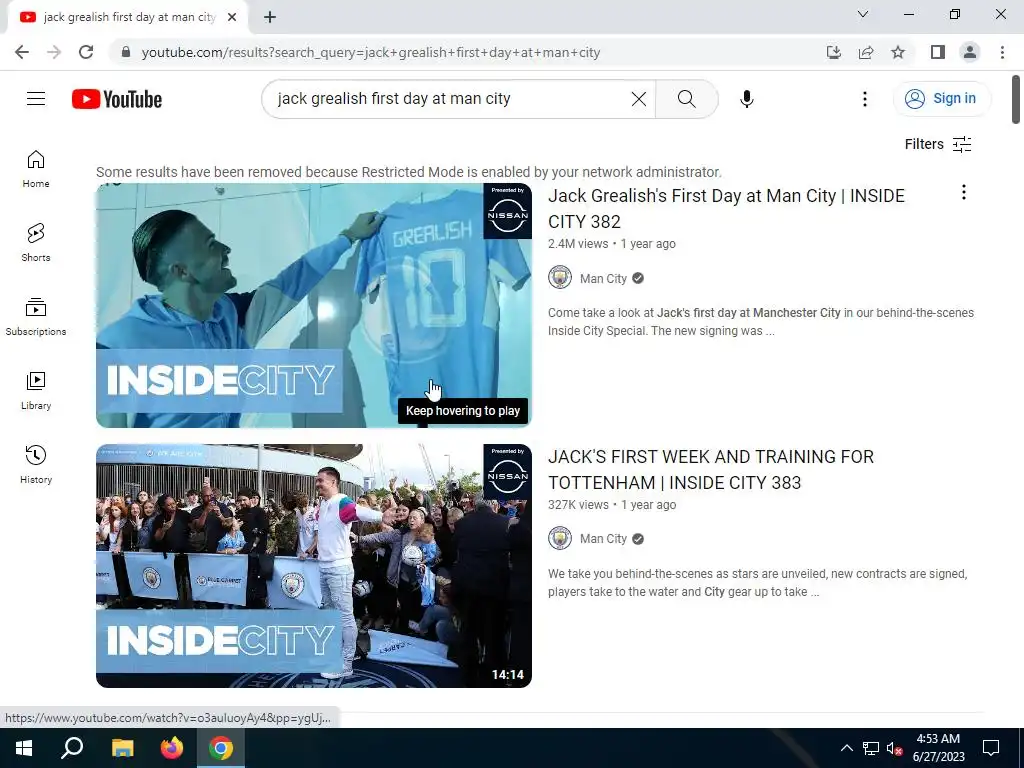
Task: Open the first video's three-dot action menu
Action: click(963, 192)
